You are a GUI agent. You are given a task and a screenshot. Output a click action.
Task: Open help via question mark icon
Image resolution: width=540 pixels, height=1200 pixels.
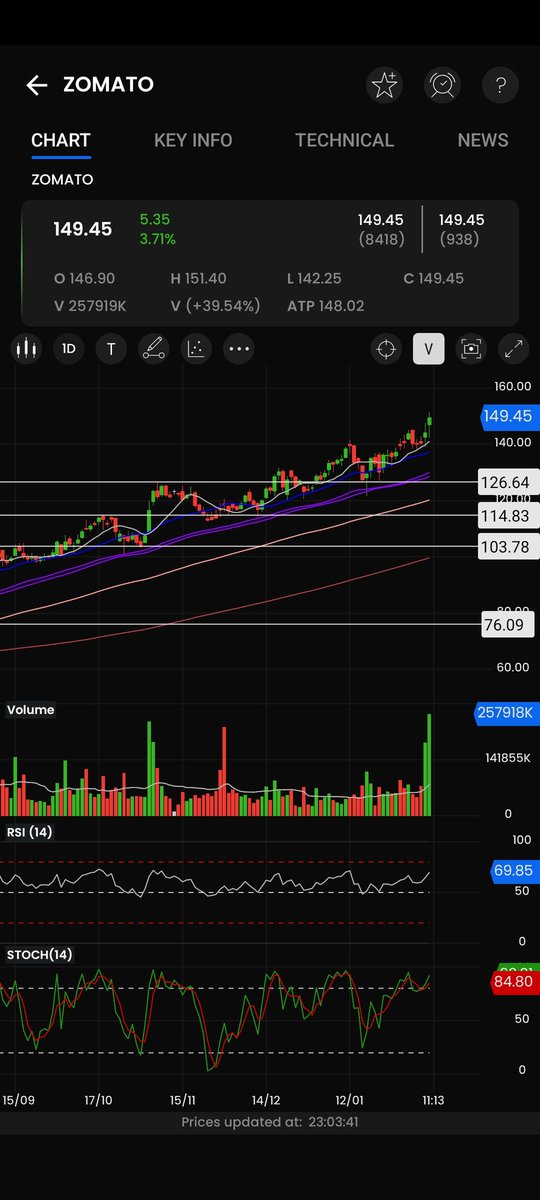[x=500, y=85]
